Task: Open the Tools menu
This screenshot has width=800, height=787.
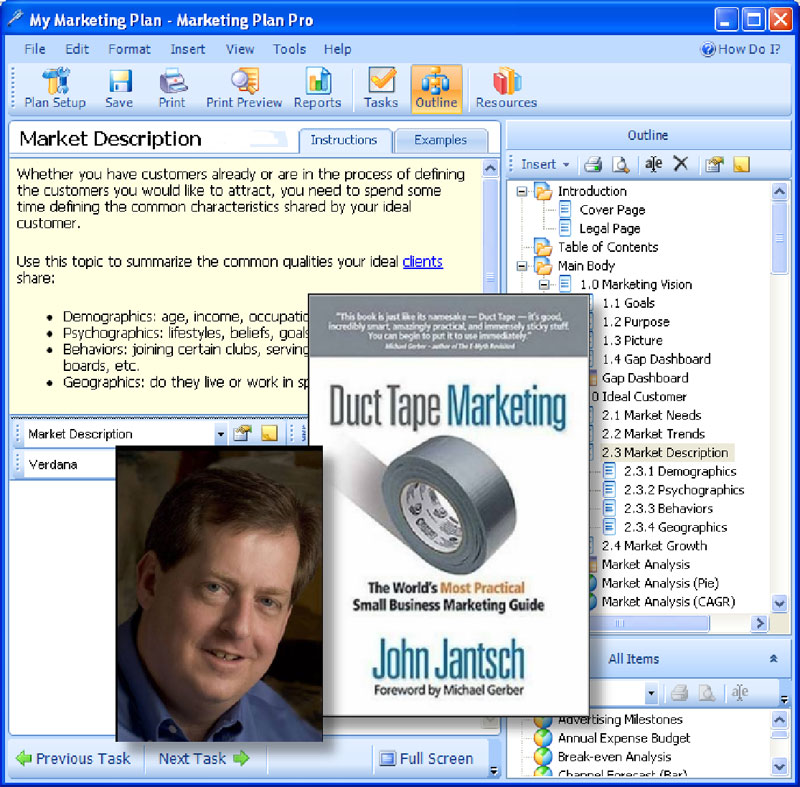Action: click(289, 49)
